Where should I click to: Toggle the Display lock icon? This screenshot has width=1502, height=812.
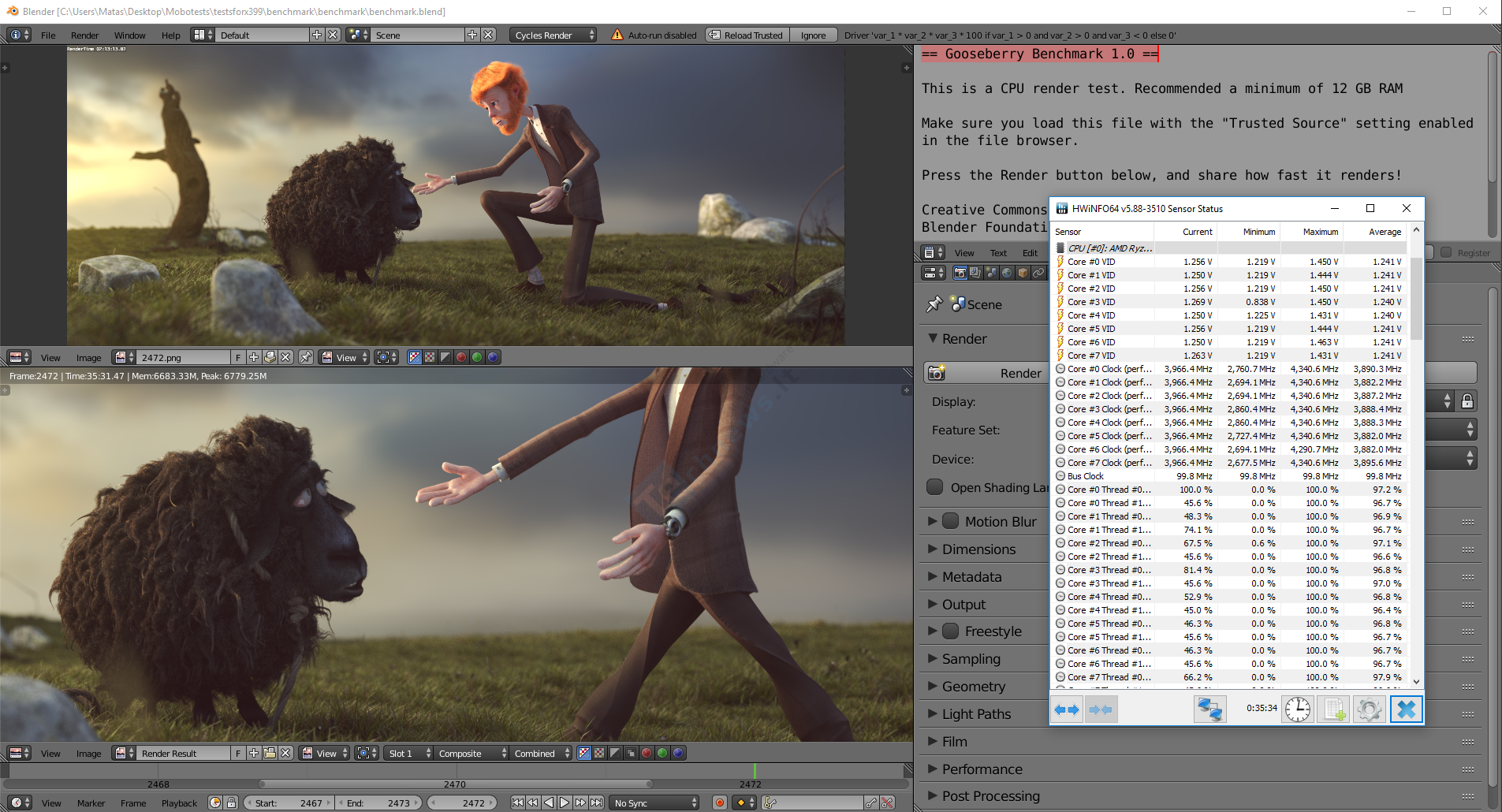(1467, 401)
